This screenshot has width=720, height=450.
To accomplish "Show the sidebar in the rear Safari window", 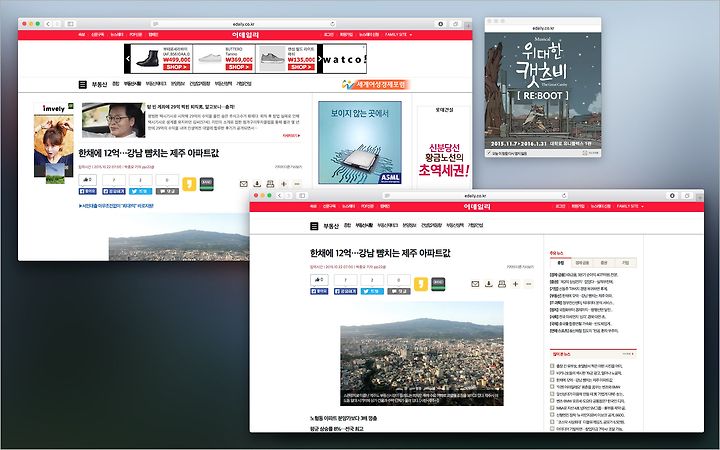I will [71, 24].
